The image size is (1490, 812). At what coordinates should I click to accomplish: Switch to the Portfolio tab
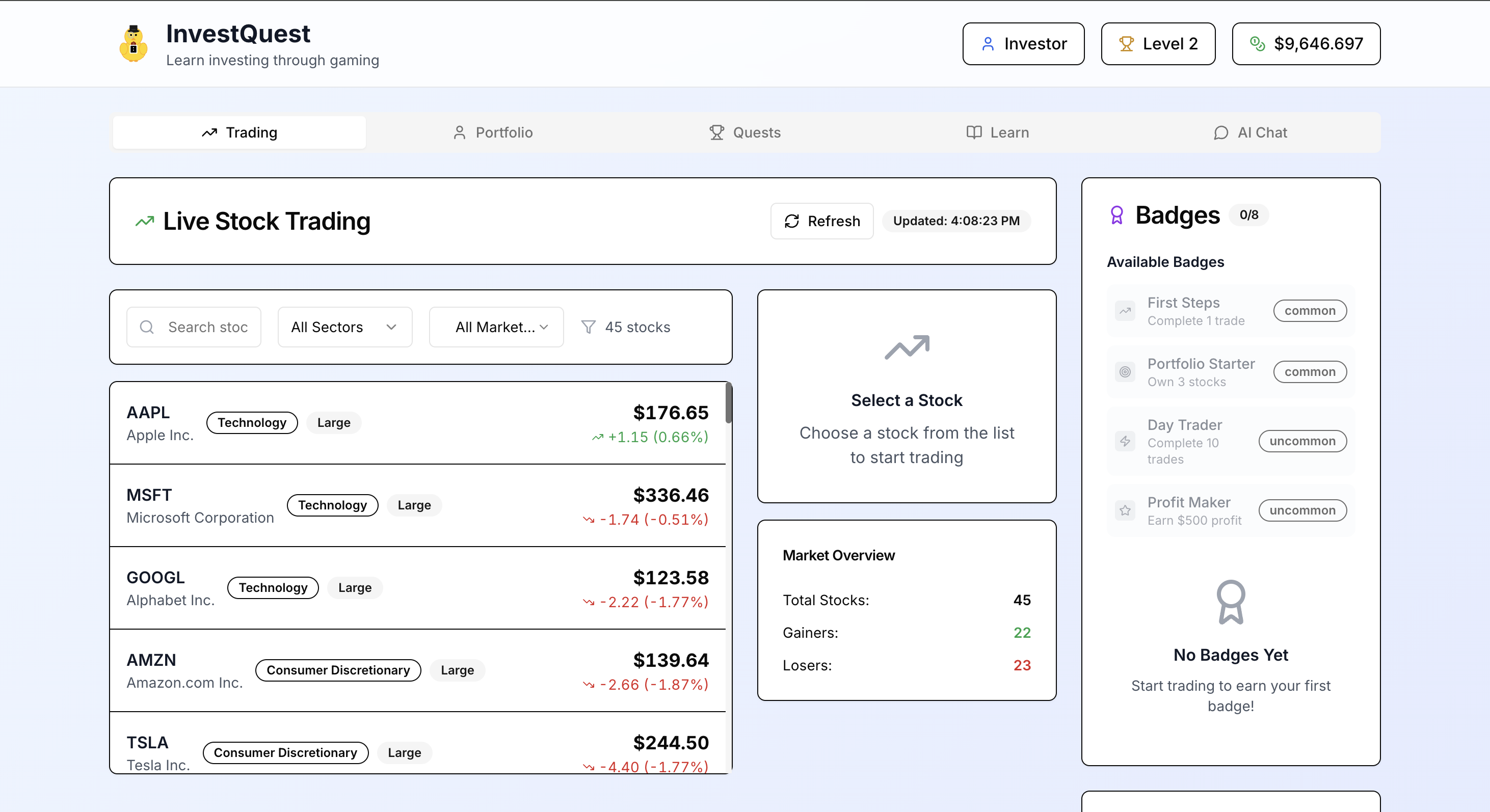click(492, 132)
